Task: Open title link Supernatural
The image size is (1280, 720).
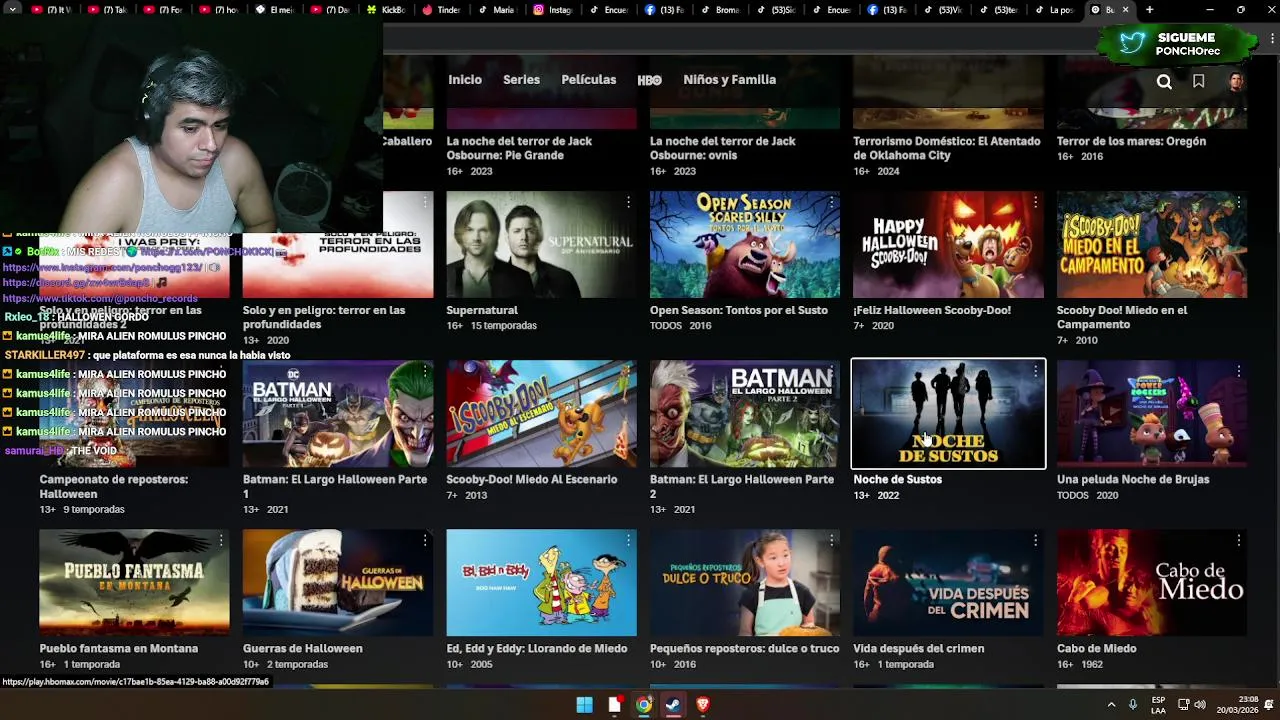Action: click(x=482, y=310)
